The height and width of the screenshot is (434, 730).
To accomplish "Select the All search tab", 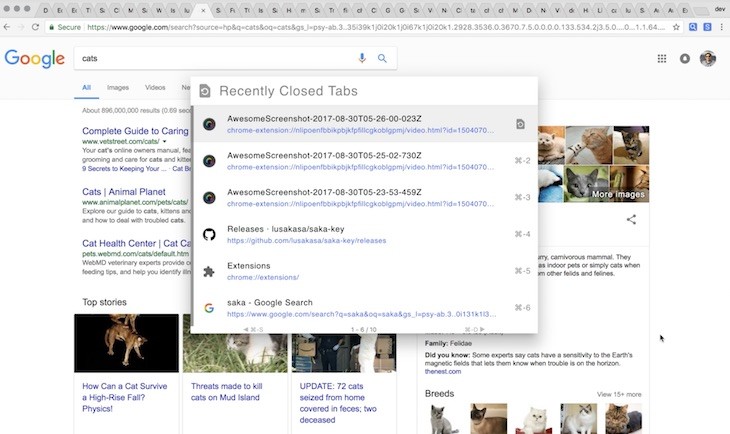I will tap(87, 88).
